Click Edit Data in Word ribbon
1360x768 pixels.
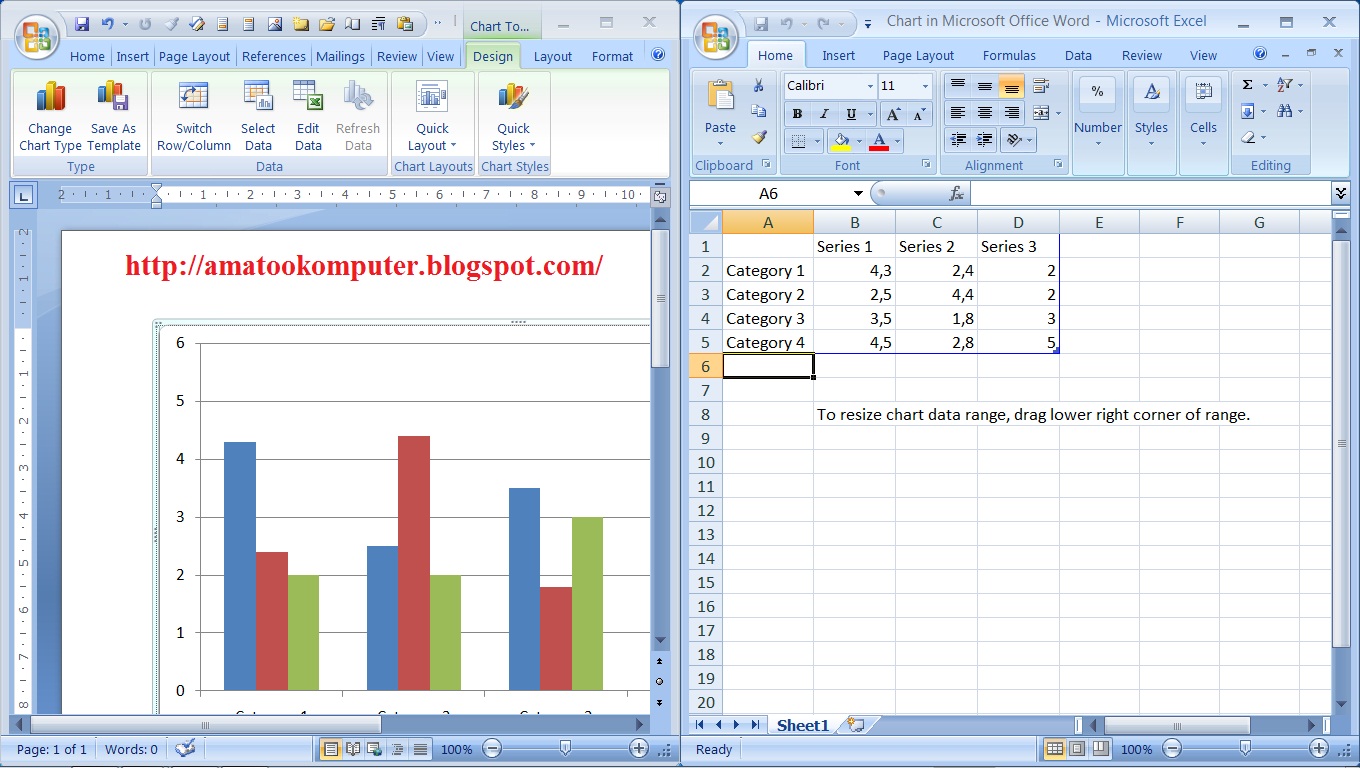[x=308, y=116]
